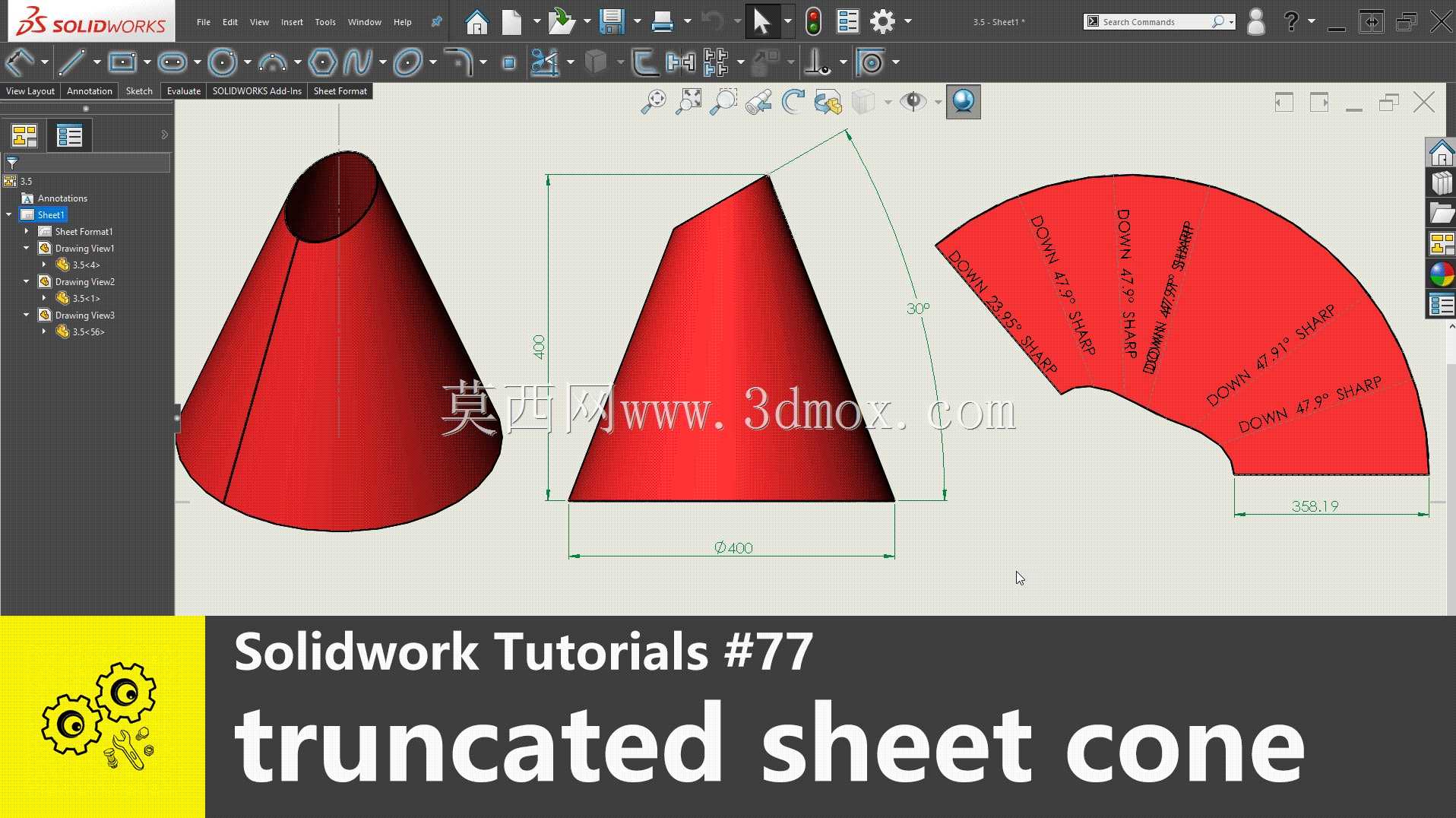1456x818 pixels.
Task: Open Options with the gear icon
Action: (x=882, y=22)
